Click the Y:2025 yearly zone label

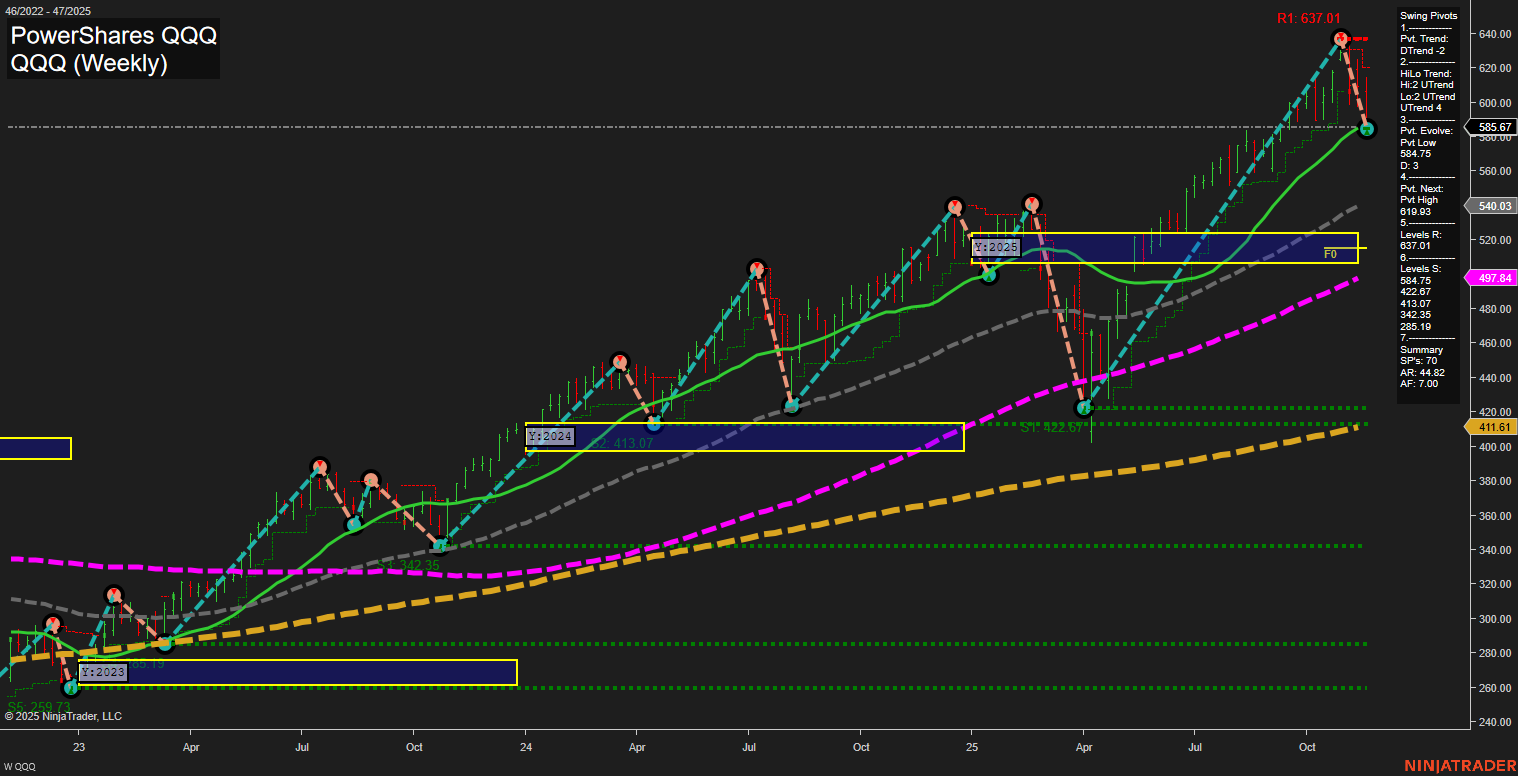click(995, 246)
